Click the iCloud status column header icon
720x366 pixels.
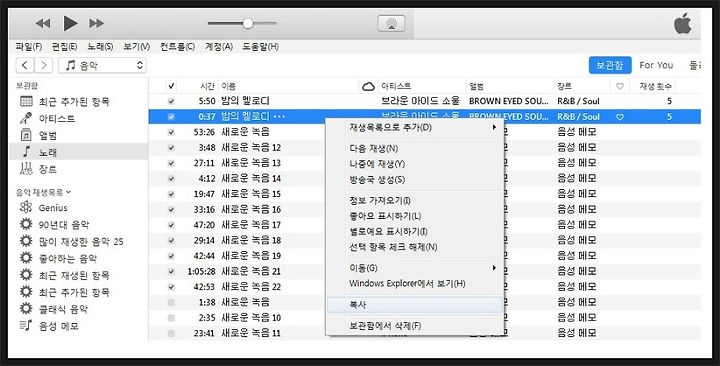pos(368,86)
